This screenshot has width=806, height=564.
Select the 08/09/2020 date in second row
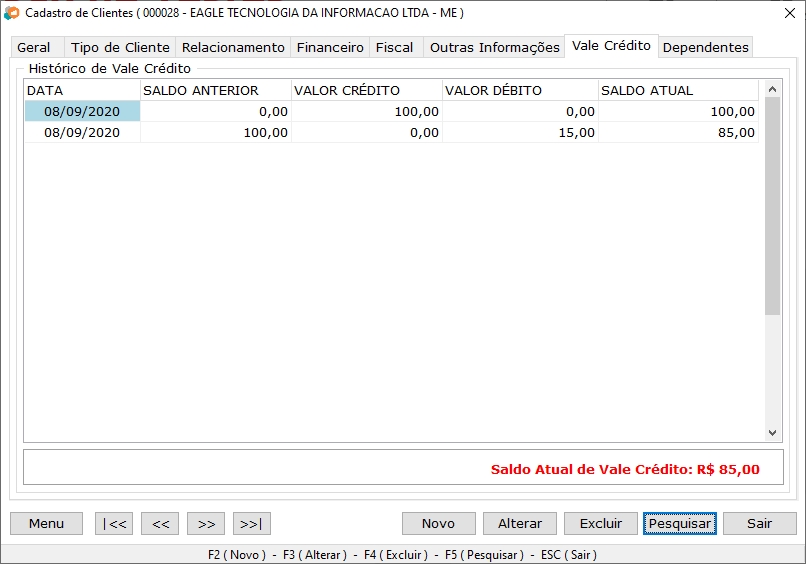(82, 132)
